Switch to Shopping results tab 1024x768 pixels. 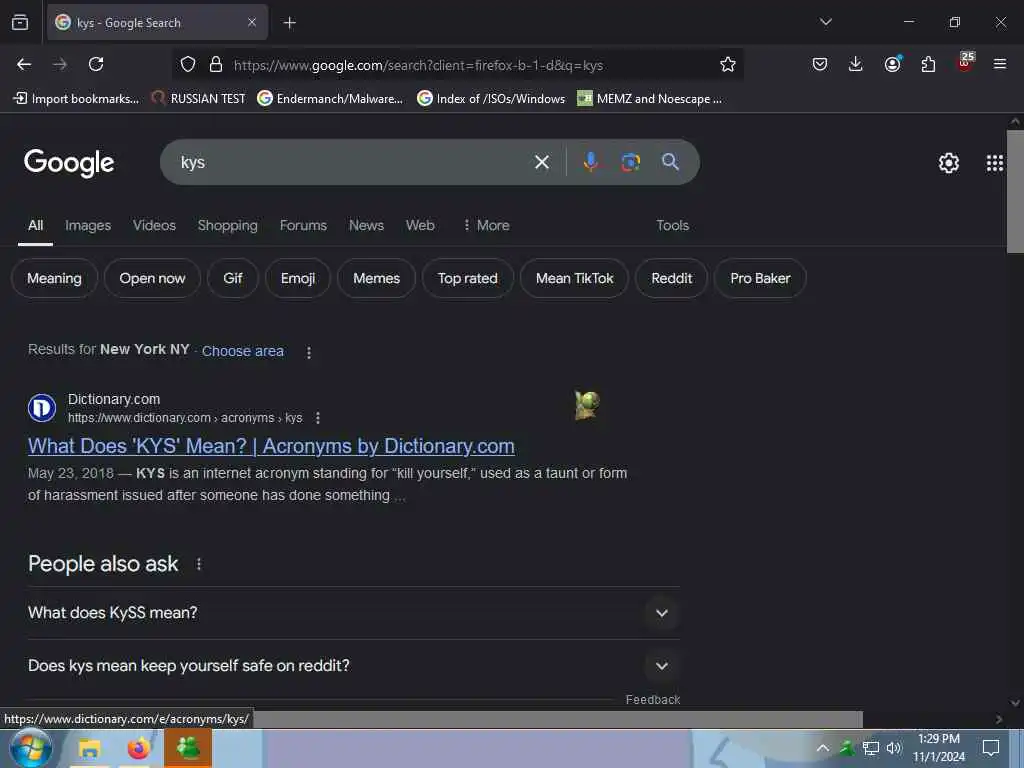click(227, 225)
